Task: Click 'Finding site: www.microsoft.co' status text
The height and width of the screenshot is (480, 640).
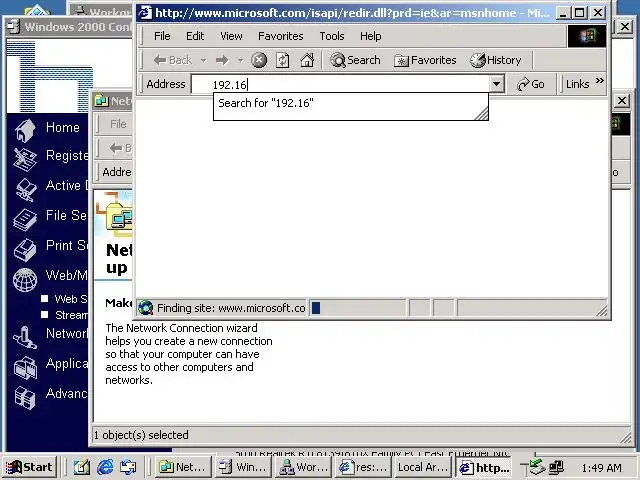Action: point(231,308)
